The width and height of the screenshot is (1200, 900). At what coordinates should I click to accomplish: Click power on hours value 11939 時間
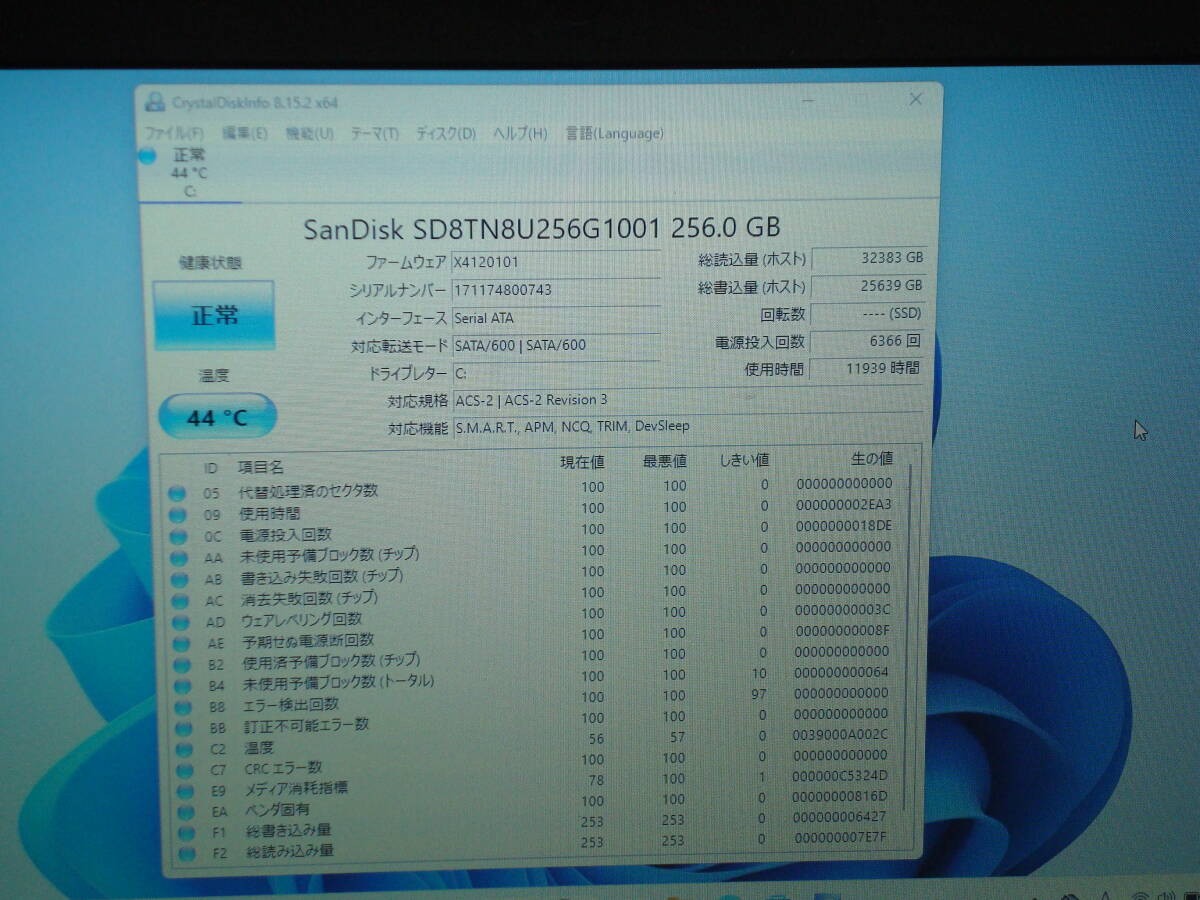866,368
